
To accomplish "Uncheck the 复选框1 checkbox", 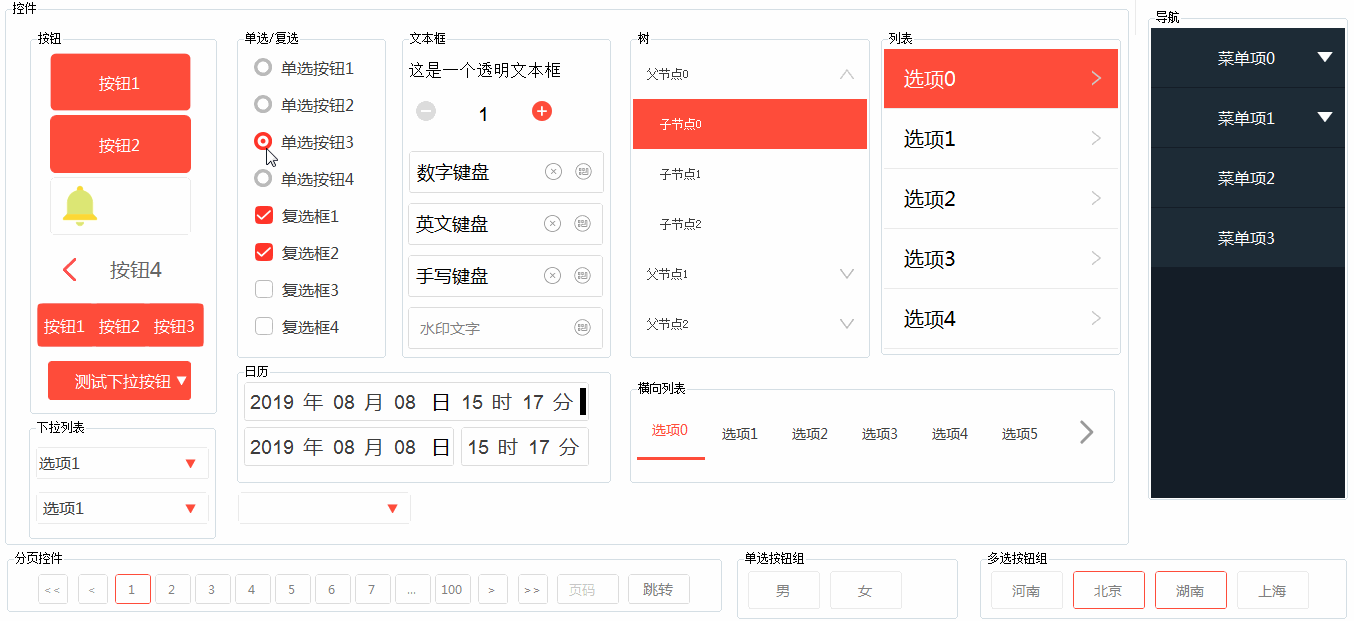I will [263, 215].
